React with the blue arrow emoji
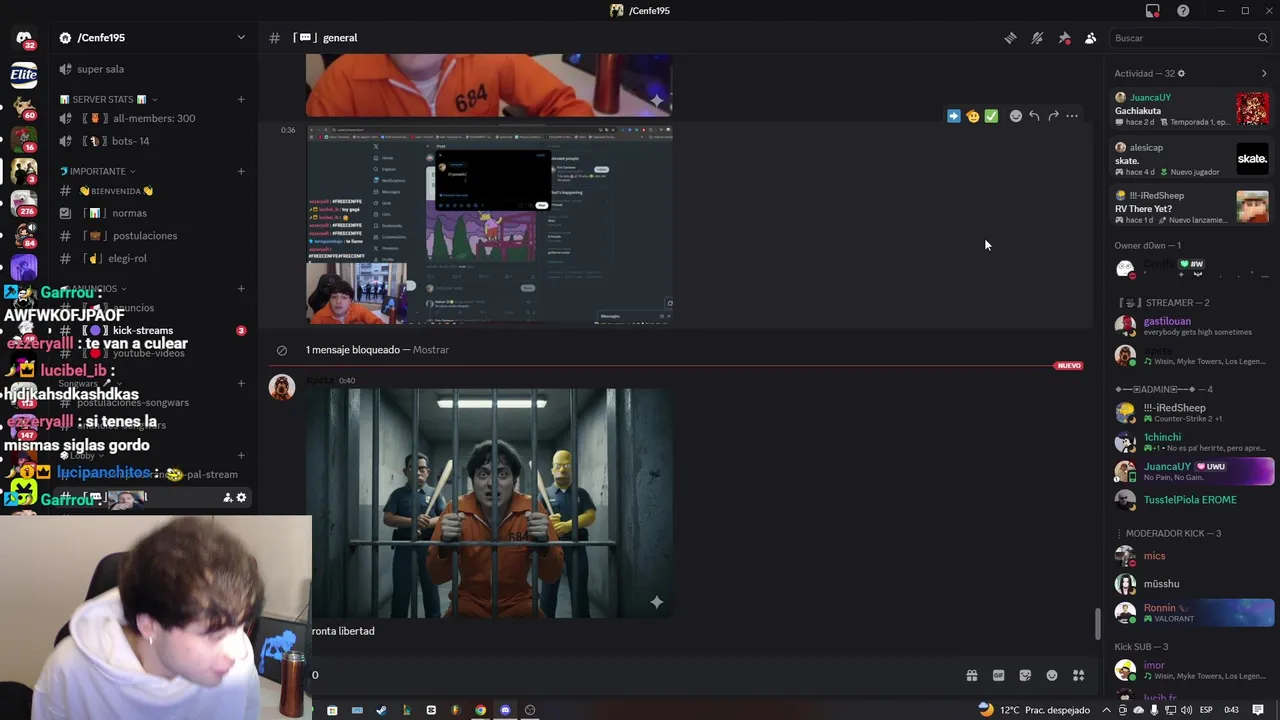The image size is (1280, 720). click(x=953, y=116)
